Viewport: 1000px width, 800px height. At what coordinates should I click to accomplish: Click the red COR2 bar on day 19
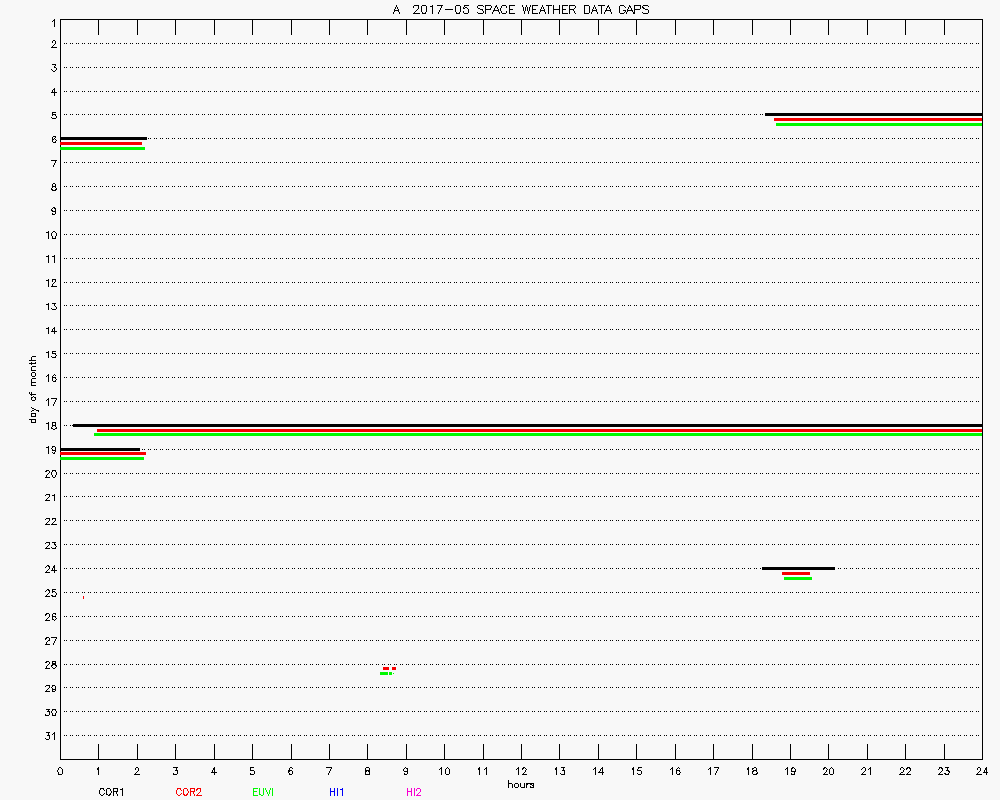[x=102, y=453]
